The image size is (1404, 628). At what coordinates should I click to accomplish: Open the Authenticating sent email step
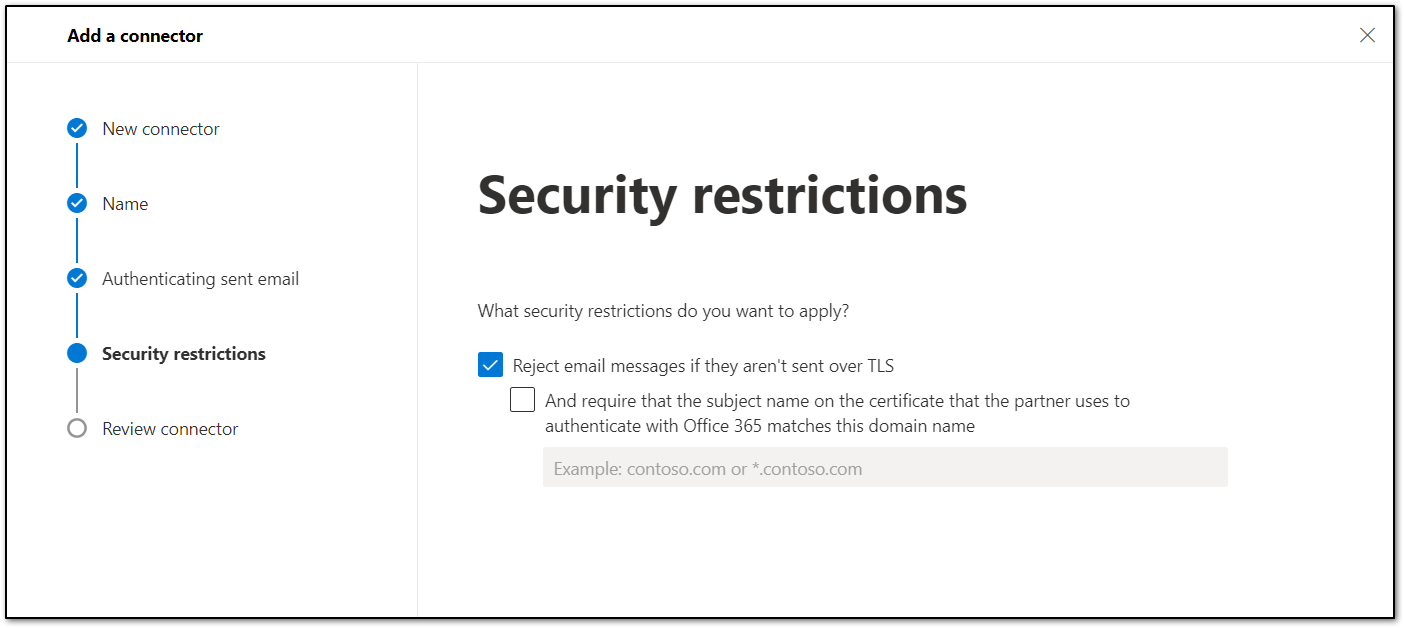[200, 278]
